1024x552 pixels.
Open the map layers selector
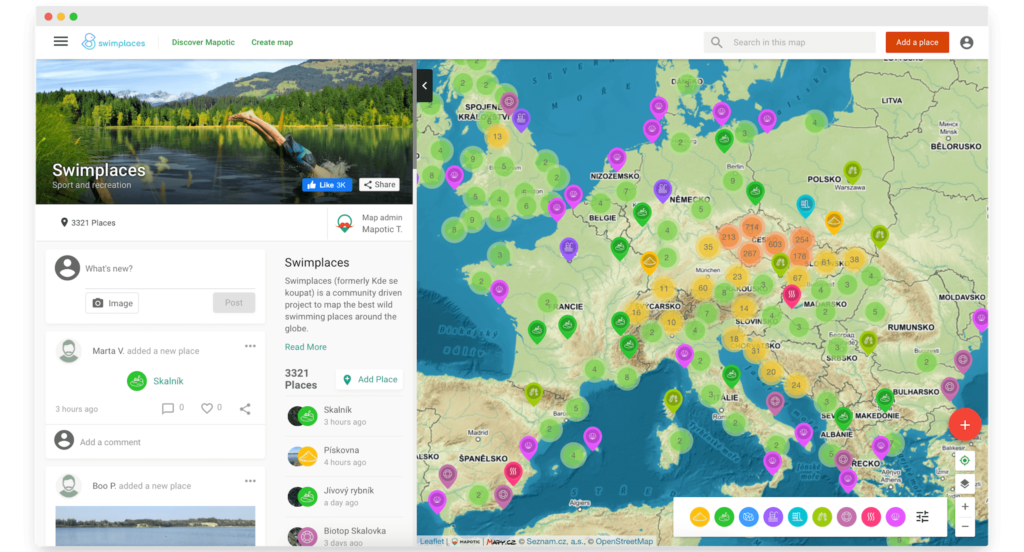pyautogui.click(x=965, y=484)
